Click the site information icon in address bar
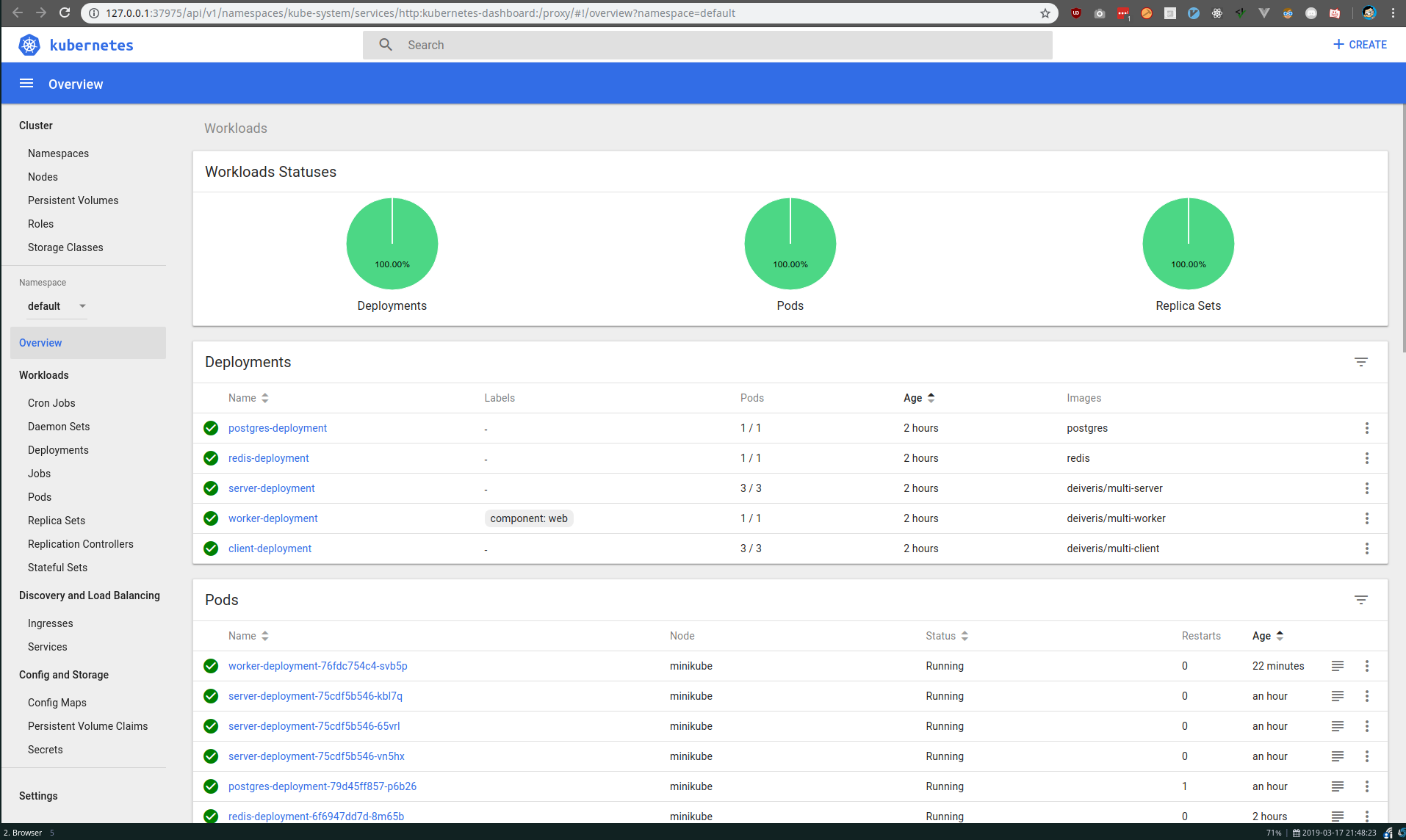 tap(94, 13)
